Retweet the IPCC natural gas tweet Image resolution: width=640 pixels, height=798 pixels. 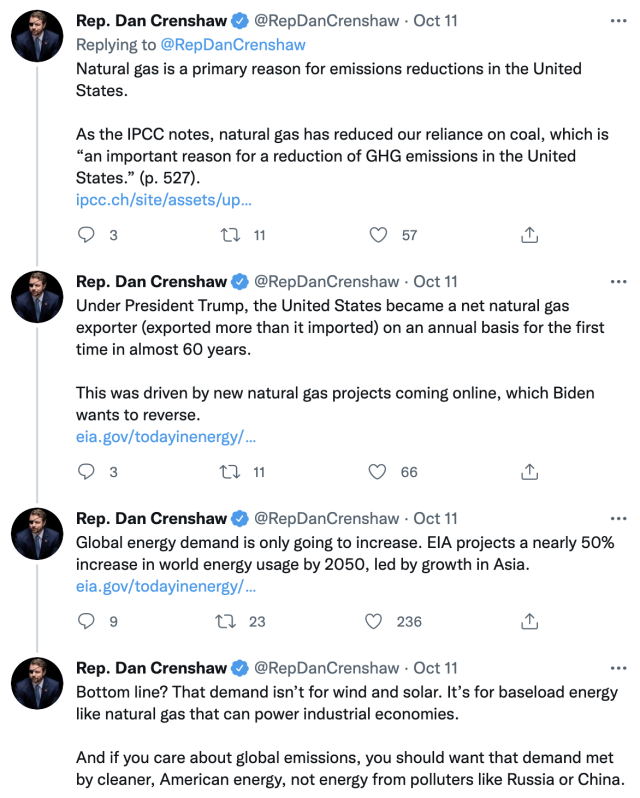point(229,235)
